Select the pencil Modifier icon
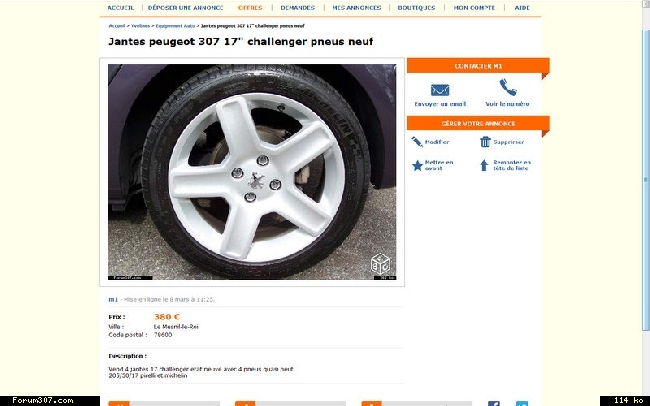 417,142
